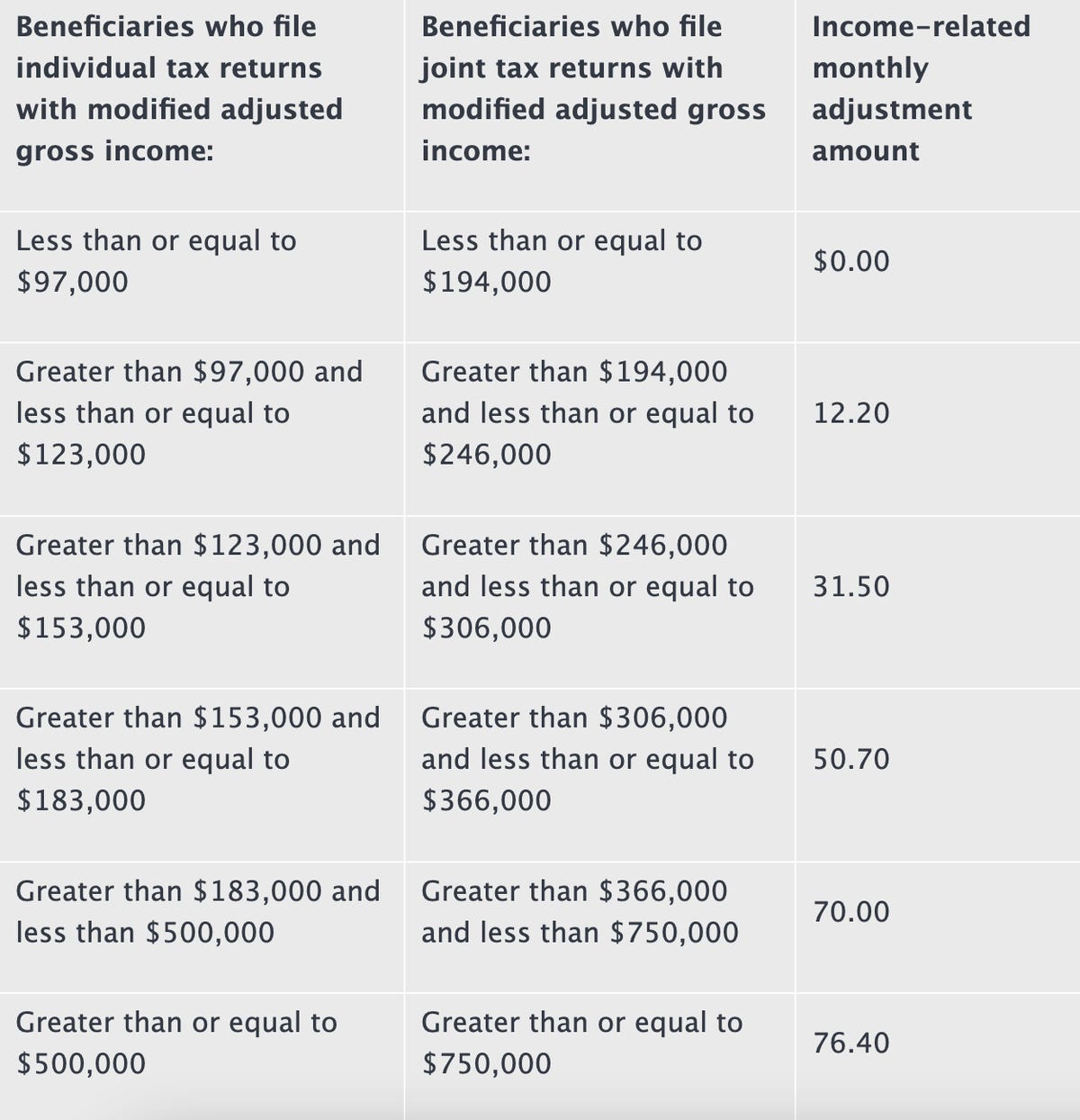The image size is (1080, 1120).
Task: Select the joint $306,000 to $366,000 cell
Action: point(588,759)
